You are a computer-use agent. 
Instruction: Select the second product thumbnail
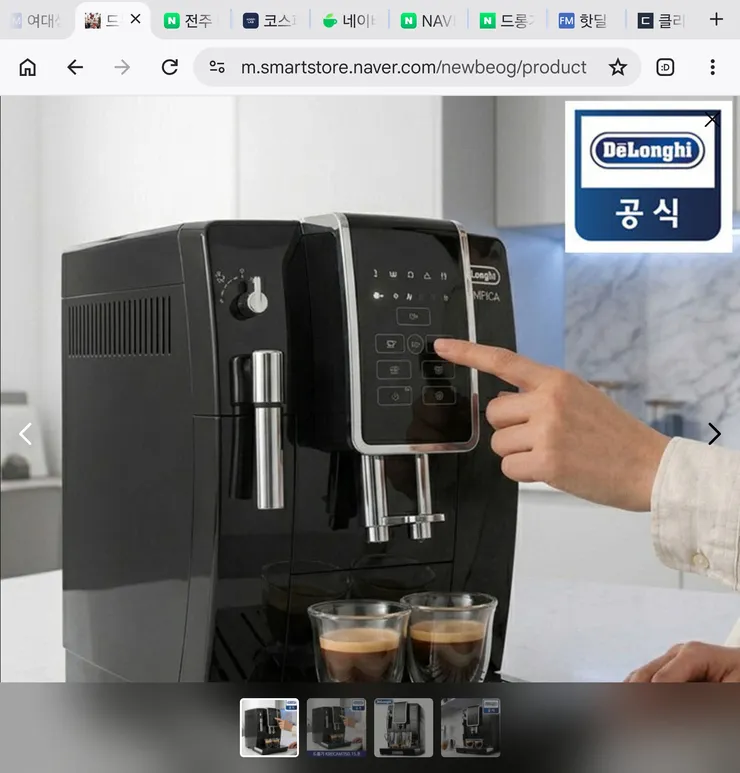click(336, 728)
